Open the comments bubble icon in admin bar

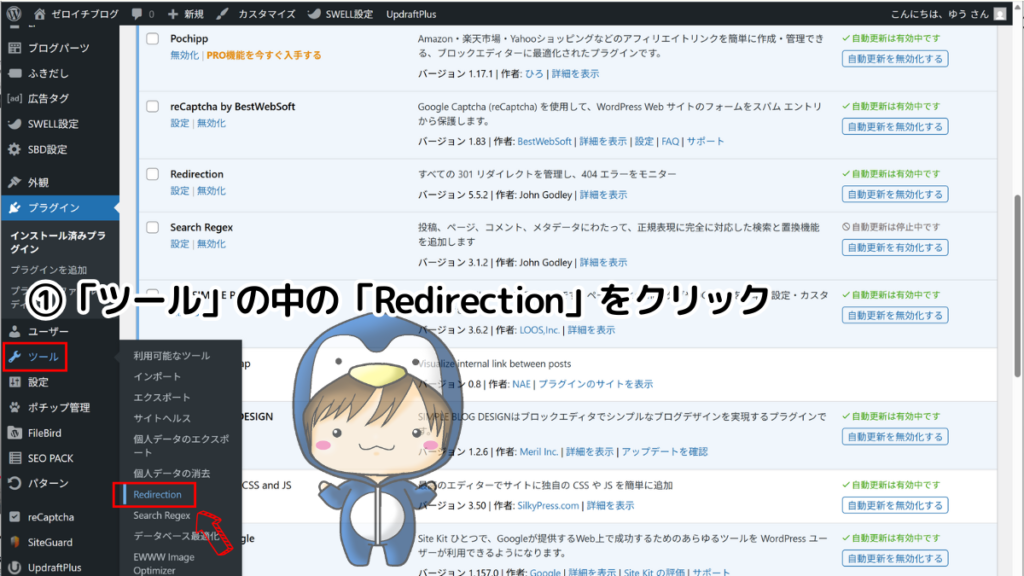point(136,14)
